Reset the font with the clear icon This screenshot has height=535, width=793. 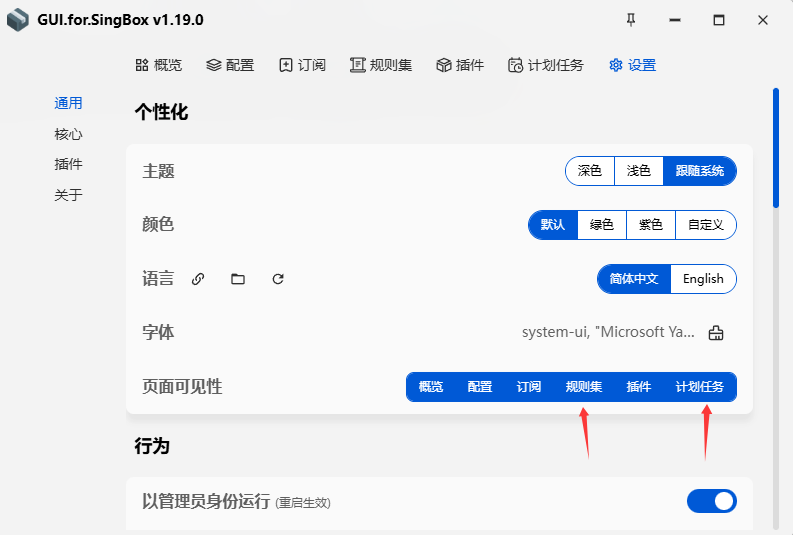tap(716, 333)
